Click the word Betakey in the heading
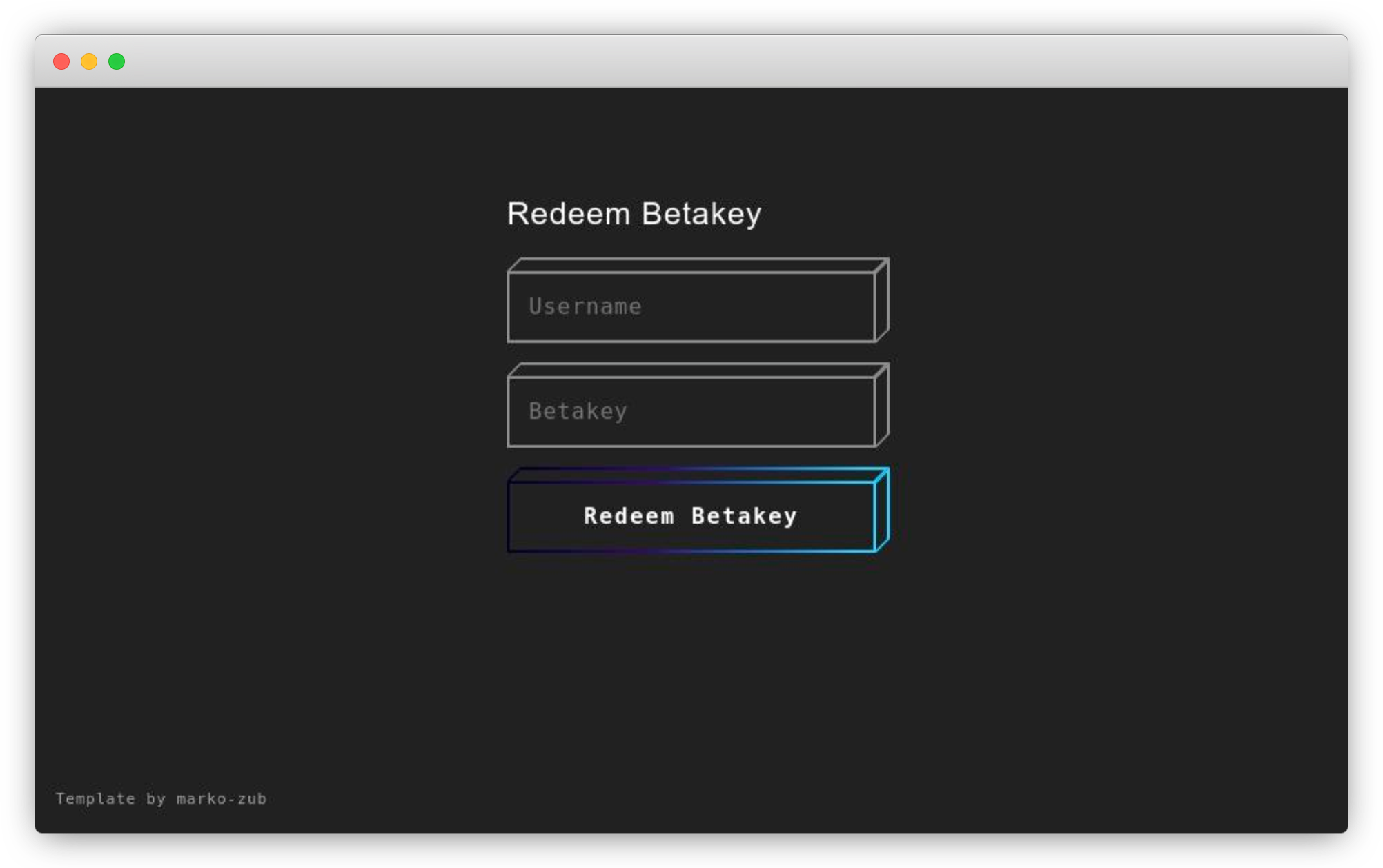The image size is (1383, 868). coord(702,215)
